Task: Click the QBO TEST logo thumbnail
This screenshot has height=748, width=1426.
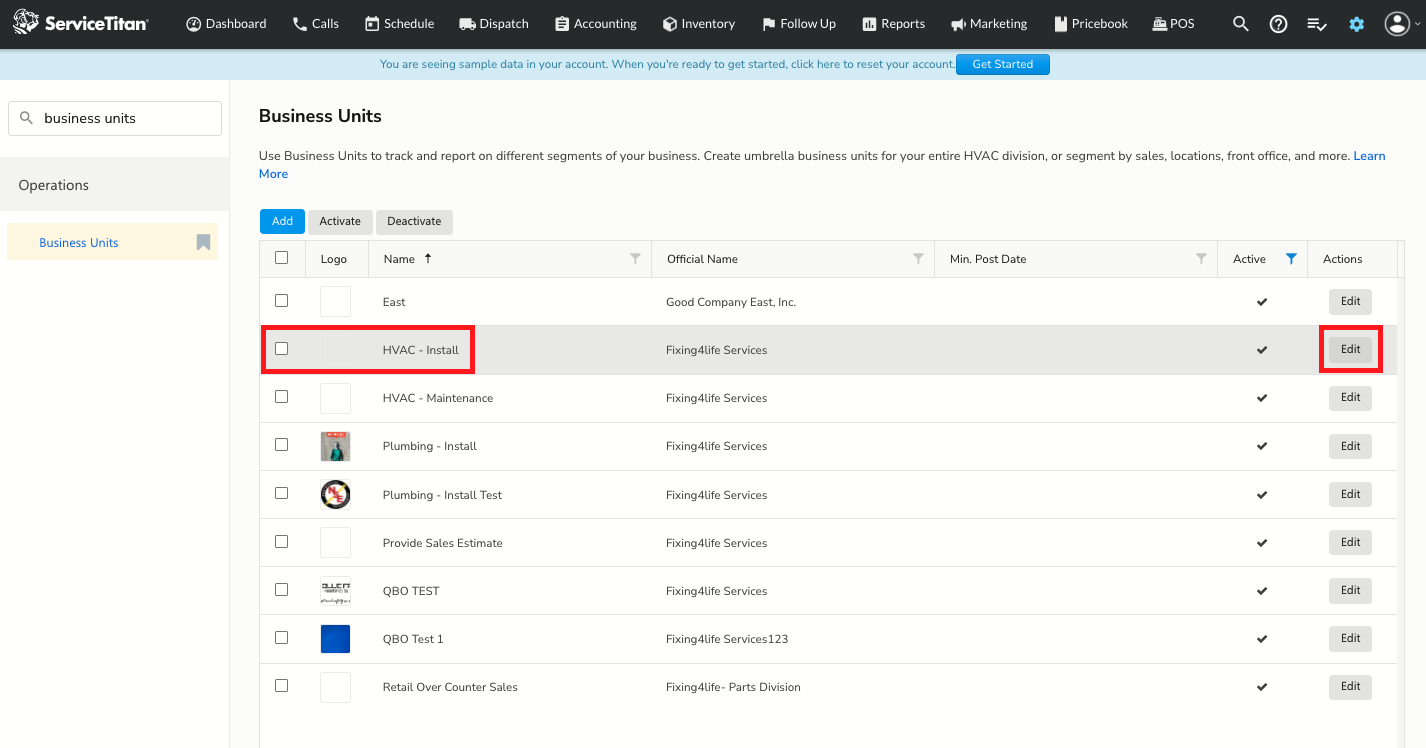Action: [335, 590]
